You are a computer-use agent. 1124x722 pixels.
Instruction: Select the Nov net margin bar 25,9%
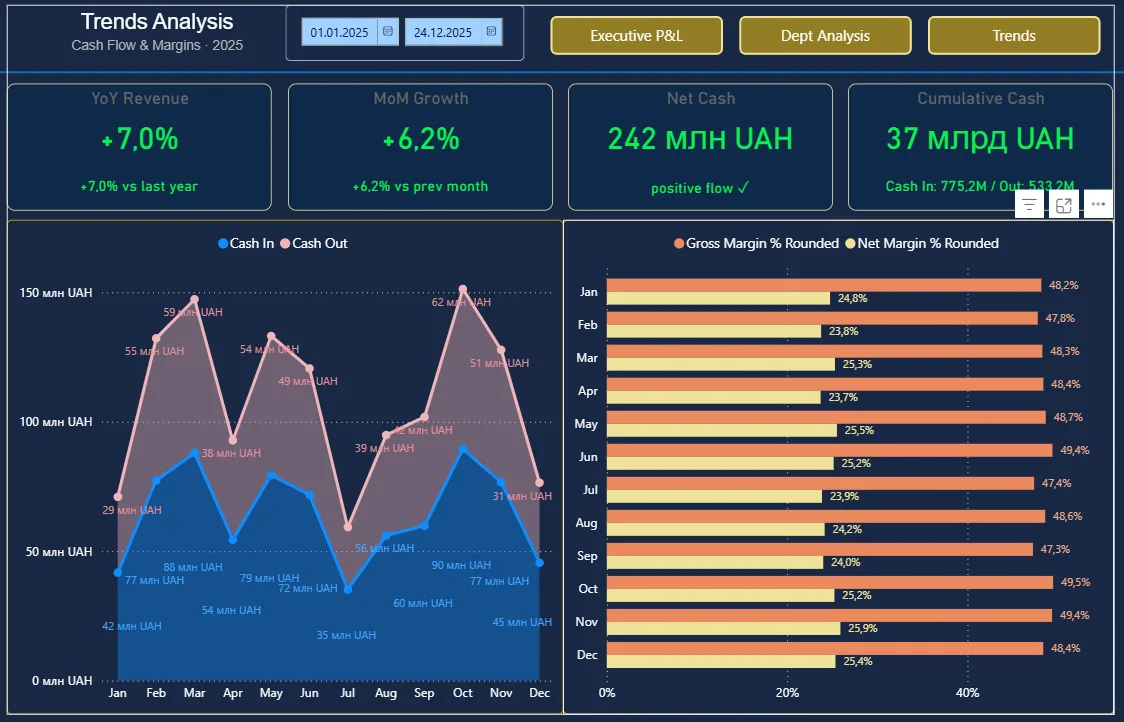(723, 628)
